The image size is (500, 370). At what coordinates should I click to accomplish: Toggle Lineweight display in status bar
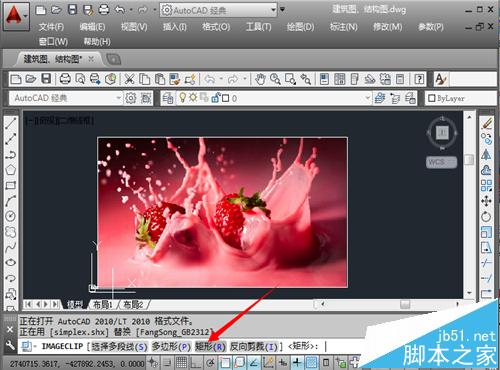(x=297, y=362)
